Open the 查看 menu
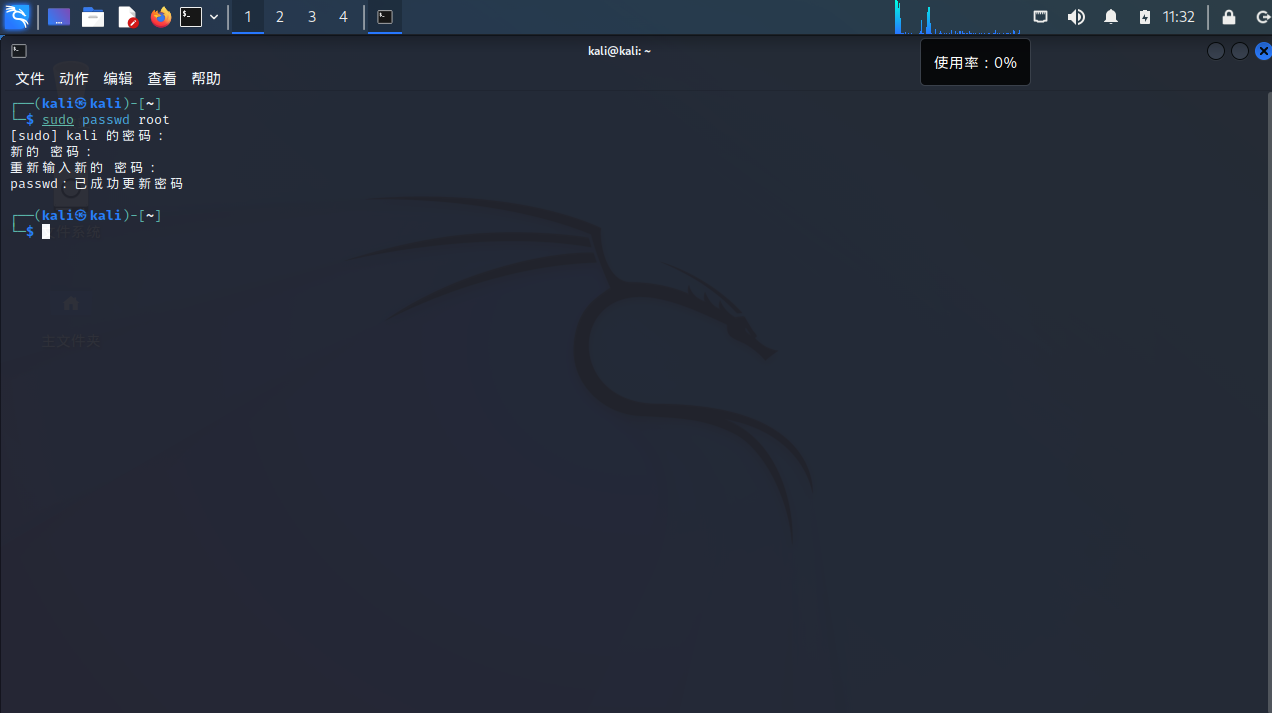The width and height of the screenshot is (1272, 713). pos(162,78)
